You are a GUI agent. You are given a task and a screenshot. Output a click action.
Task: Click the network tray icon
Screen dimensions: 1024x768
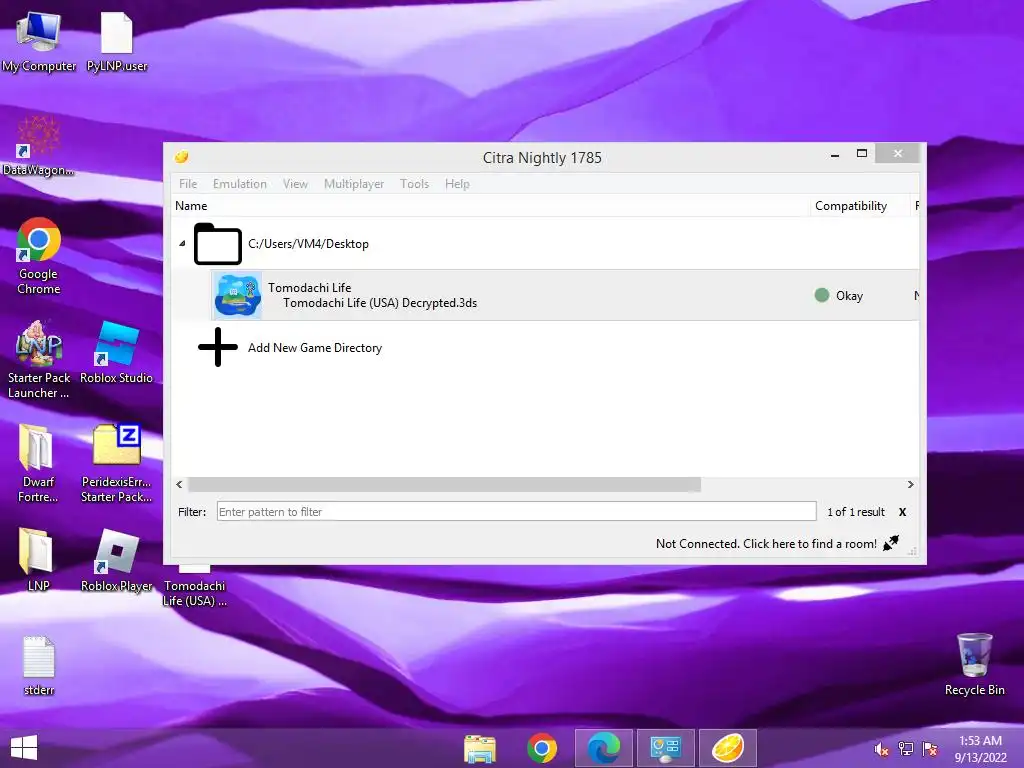coord(906,749)
